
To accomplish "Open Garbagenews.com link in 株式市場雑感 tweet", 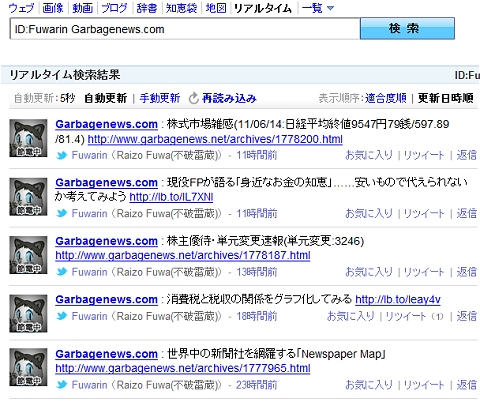I will [x=106, y=124].
